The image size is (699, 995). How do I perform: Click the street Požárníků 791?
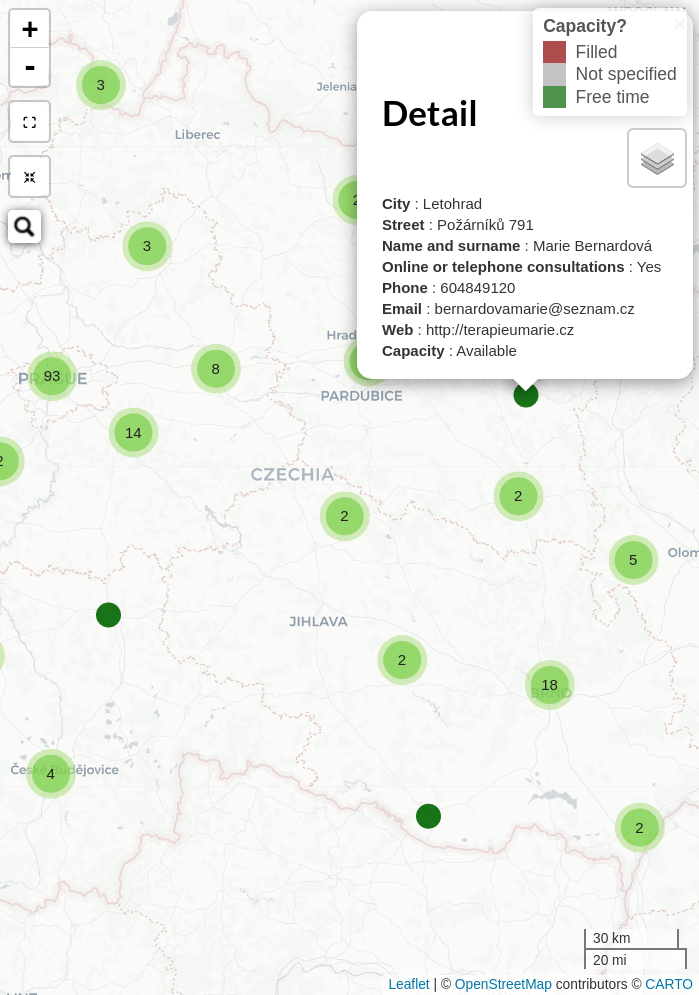click(485, 225)
